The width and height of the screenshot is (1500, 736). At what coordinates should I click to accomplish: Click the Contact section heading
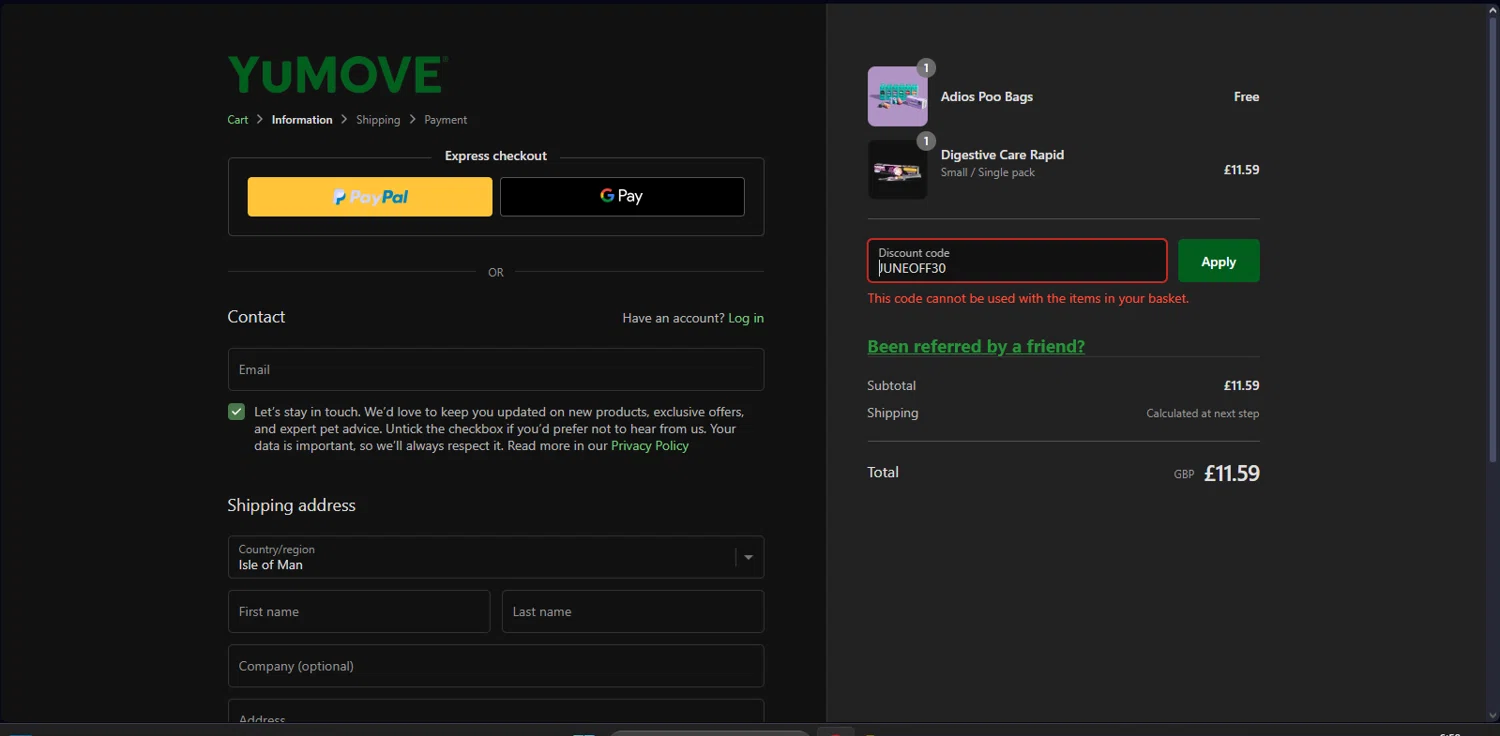point(256,317)
